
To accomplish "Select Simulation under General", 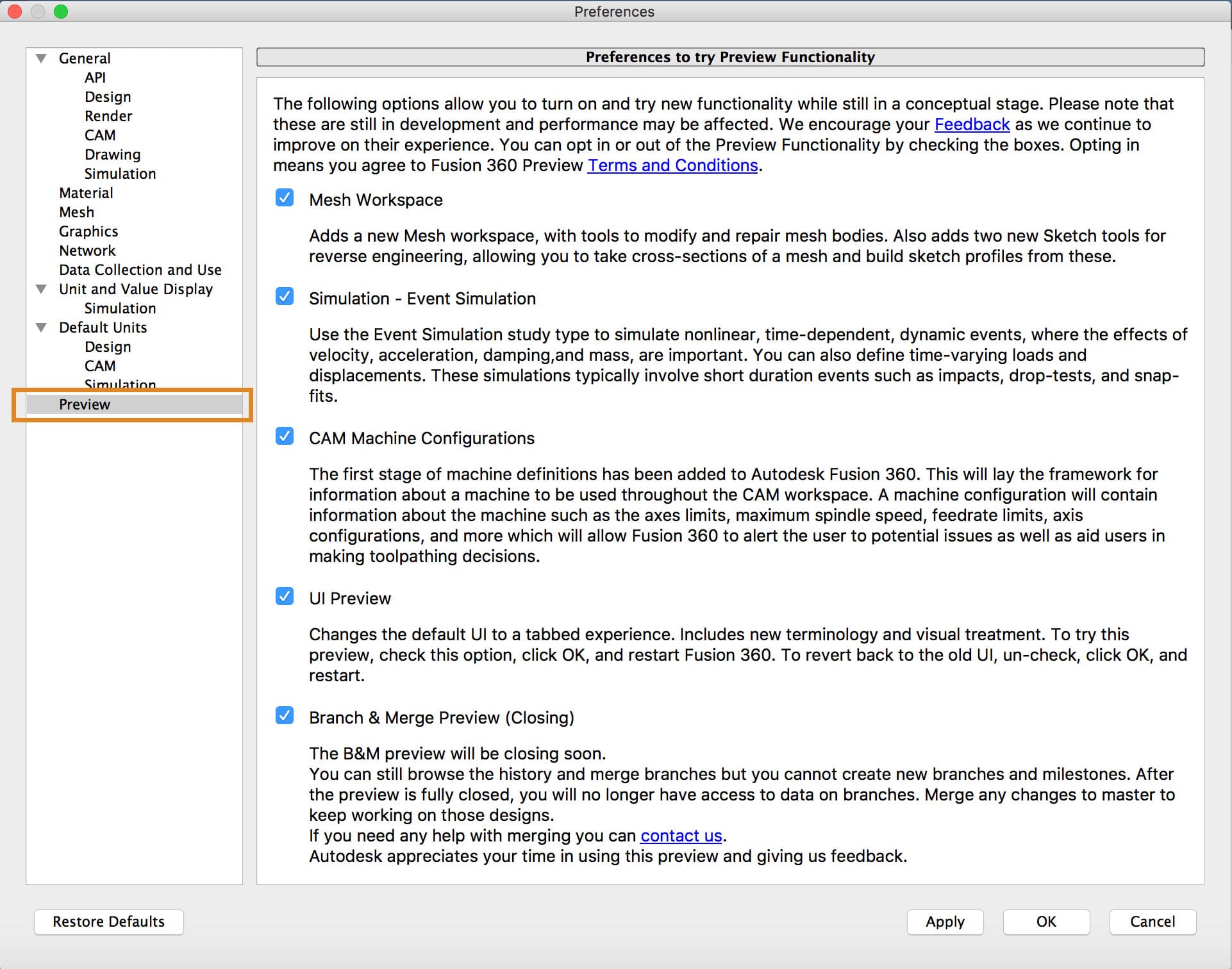I will coord(120,174).
